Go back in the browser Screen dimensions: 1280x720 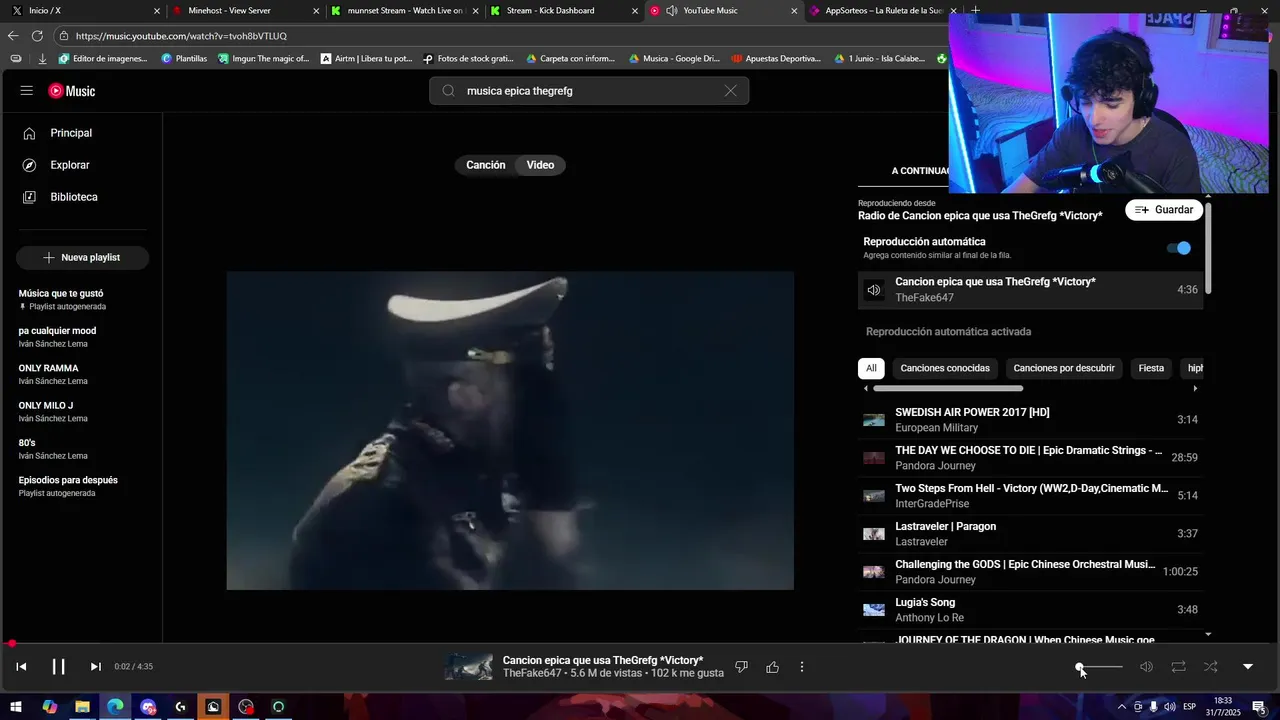13,36
